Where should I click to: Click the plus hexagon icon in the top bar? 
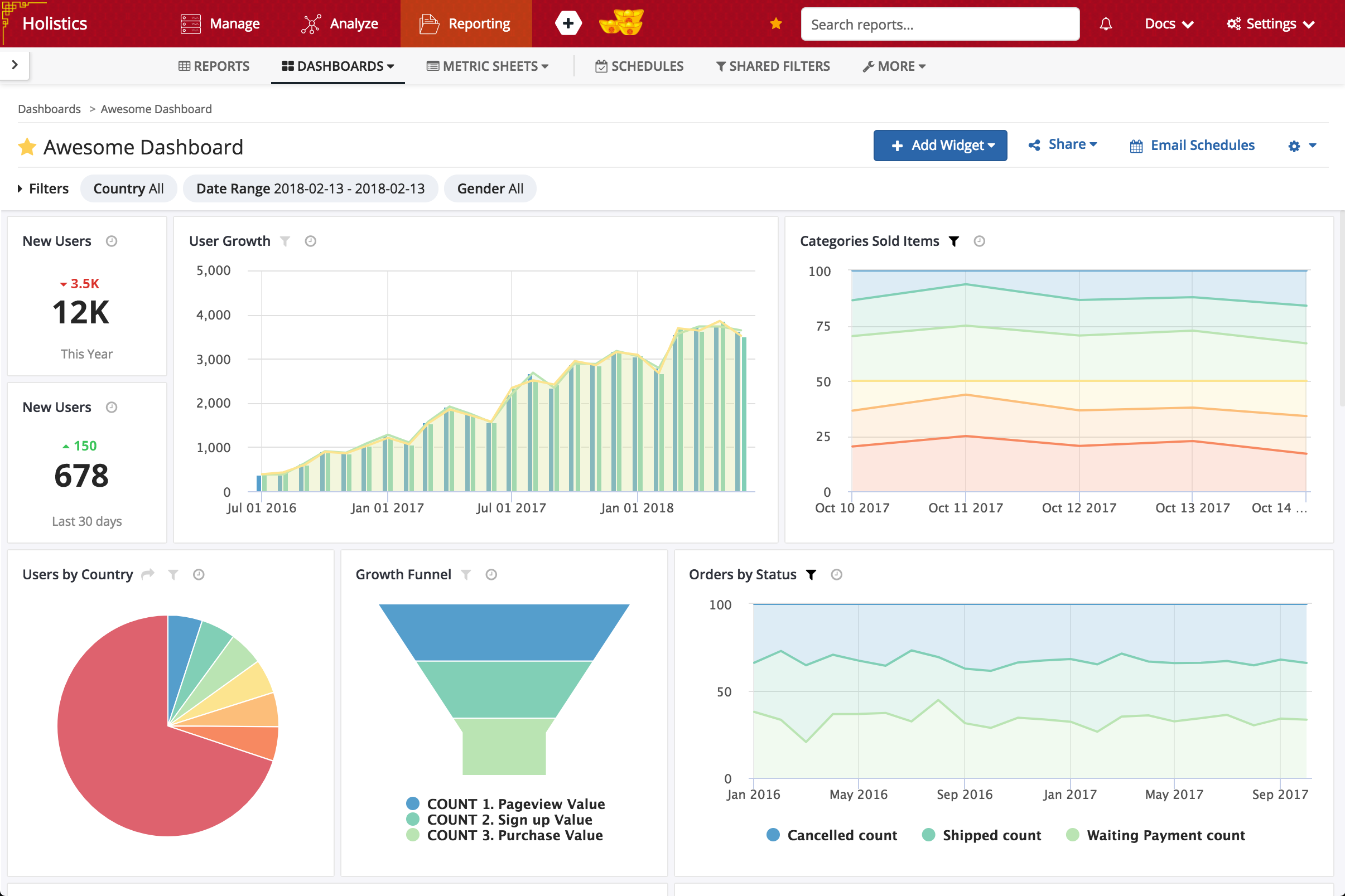click(567, 23)
